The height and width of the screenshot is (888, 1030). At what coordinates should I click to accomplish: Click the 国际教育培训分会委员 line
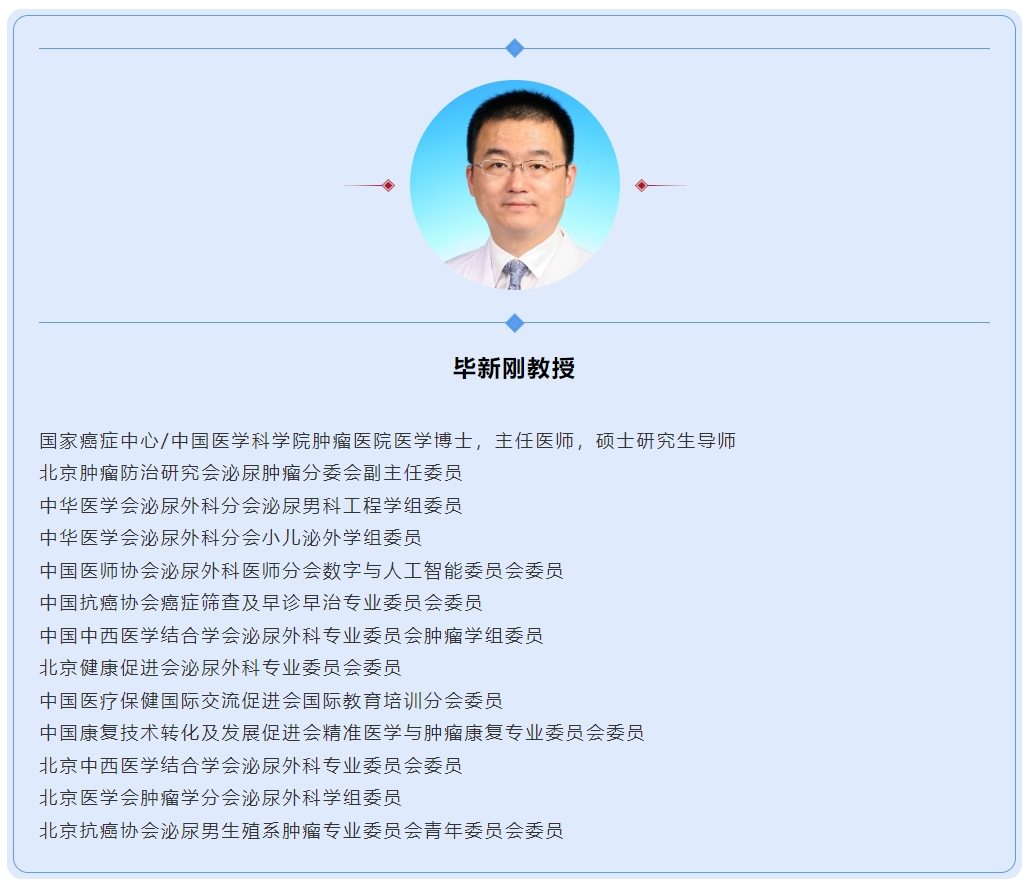(271, 701)
